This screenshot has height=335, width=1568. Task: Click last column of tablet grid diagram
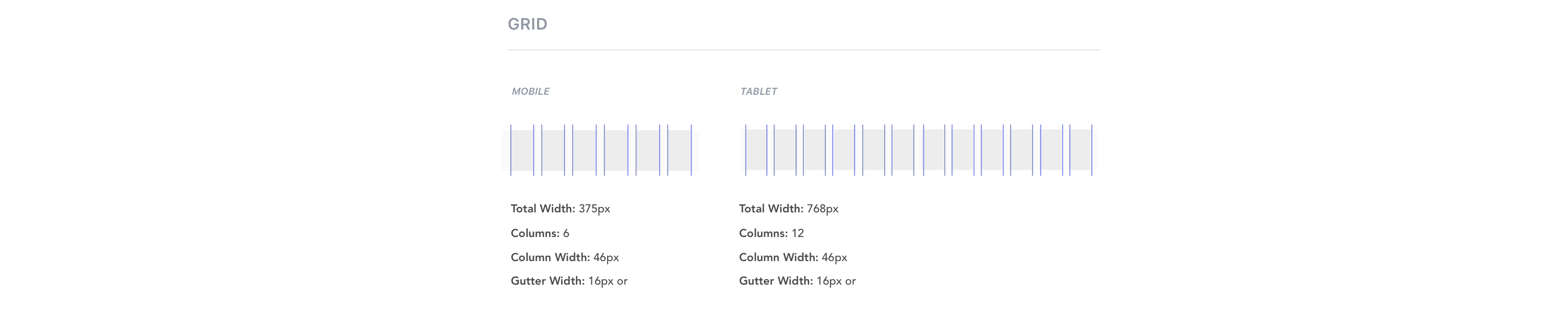1080,151
